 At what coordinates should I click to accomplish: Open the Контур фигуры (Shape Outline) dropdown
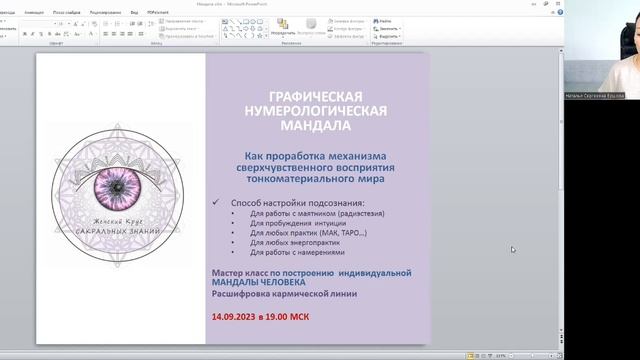346,29
